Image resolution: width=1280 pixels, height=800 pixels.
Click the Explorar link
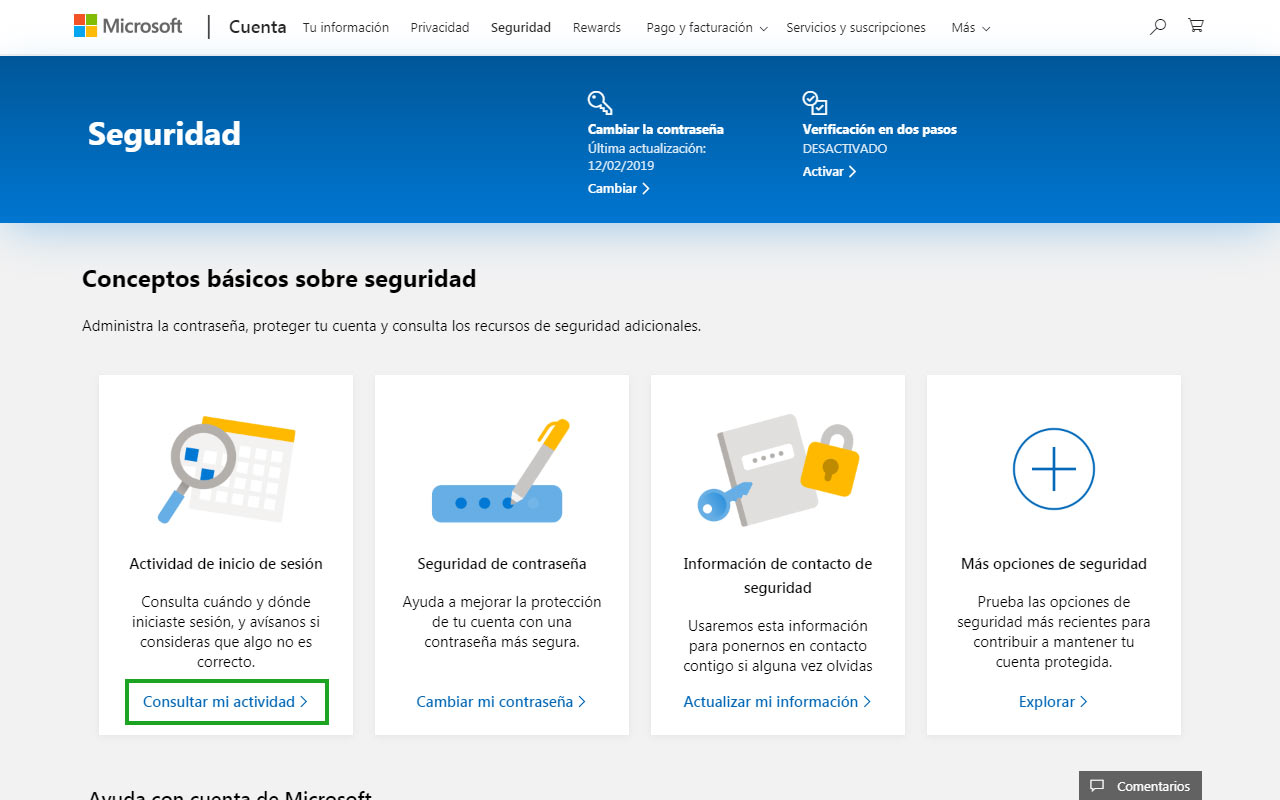(1053, 702)
